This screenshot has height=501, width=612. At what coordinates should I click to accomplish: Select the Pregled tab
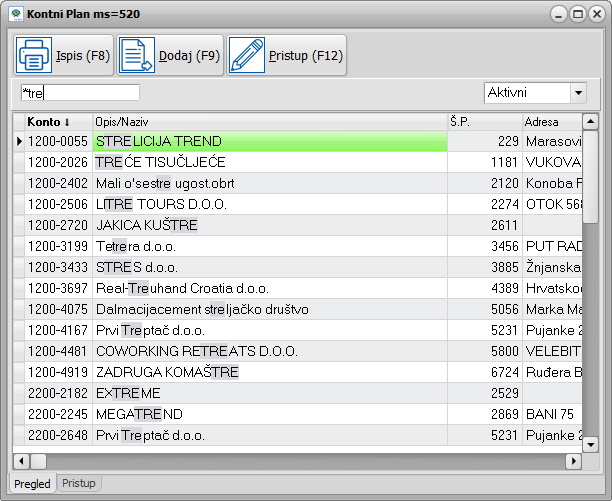pos(31,484)
